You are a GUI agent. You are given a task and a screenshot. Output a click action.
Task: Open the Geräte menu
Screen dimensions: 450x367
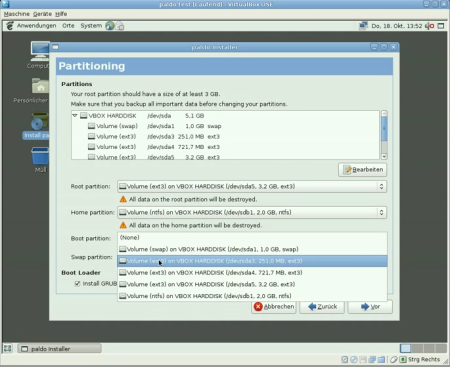coord(42,14)
